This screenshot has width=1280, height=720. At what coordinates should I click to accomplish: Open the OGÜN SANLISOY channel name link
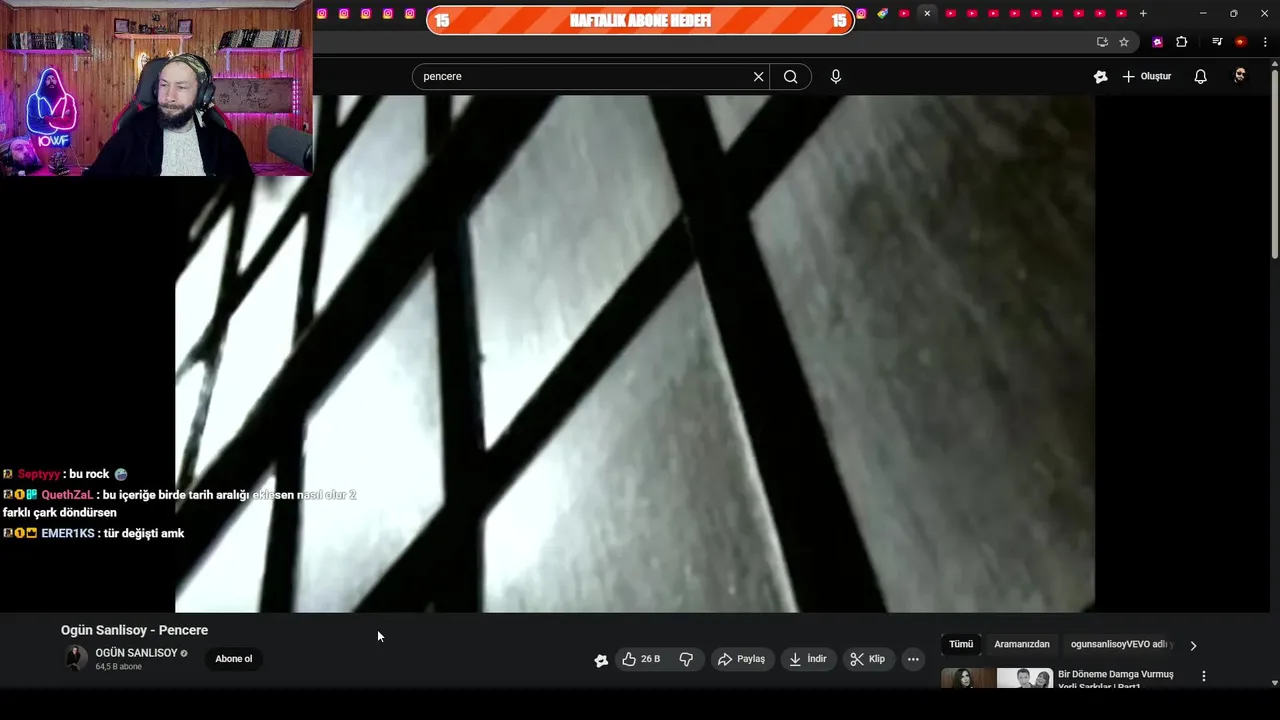point(136,653)
